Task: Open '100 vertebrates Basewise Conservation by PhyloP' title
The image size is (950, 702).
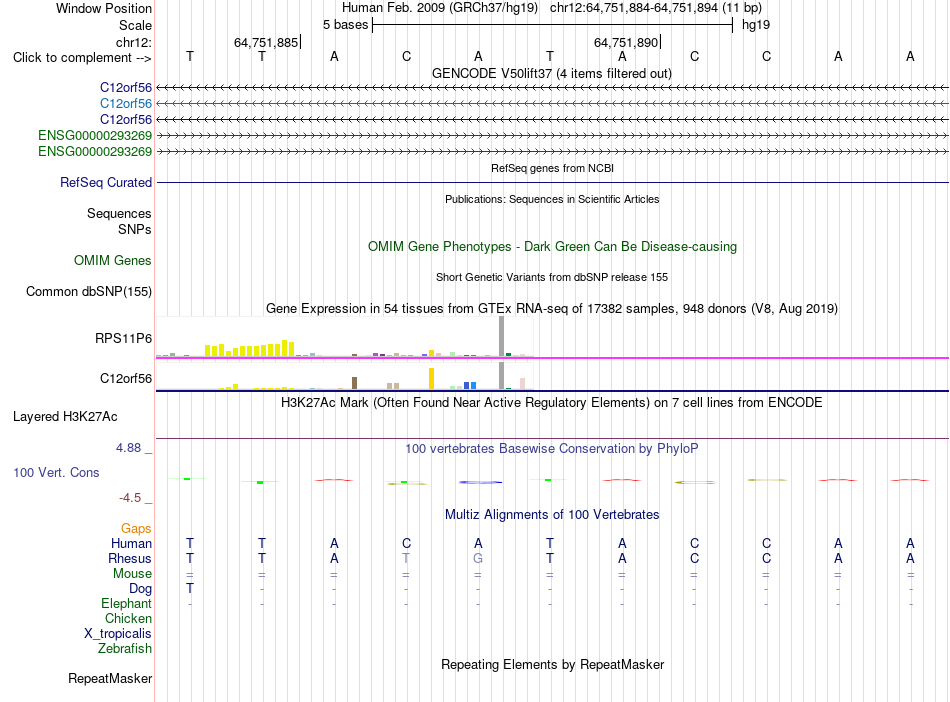Action: tap(551, 449)
